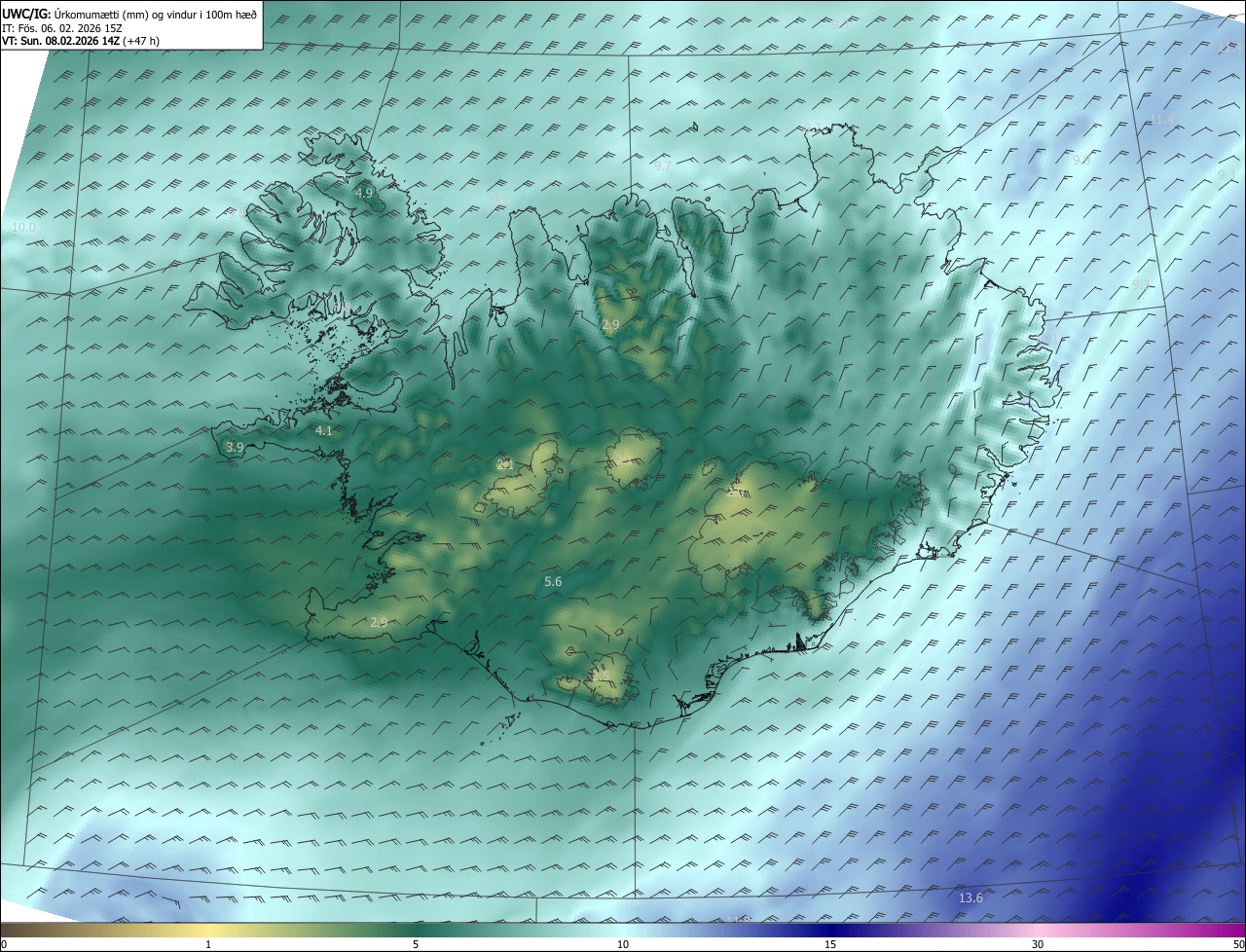Click the legend tick label "10" on the colour scale
Image resolution: width=1246 pixels, height=952 pixels.
tap(623, 944)
